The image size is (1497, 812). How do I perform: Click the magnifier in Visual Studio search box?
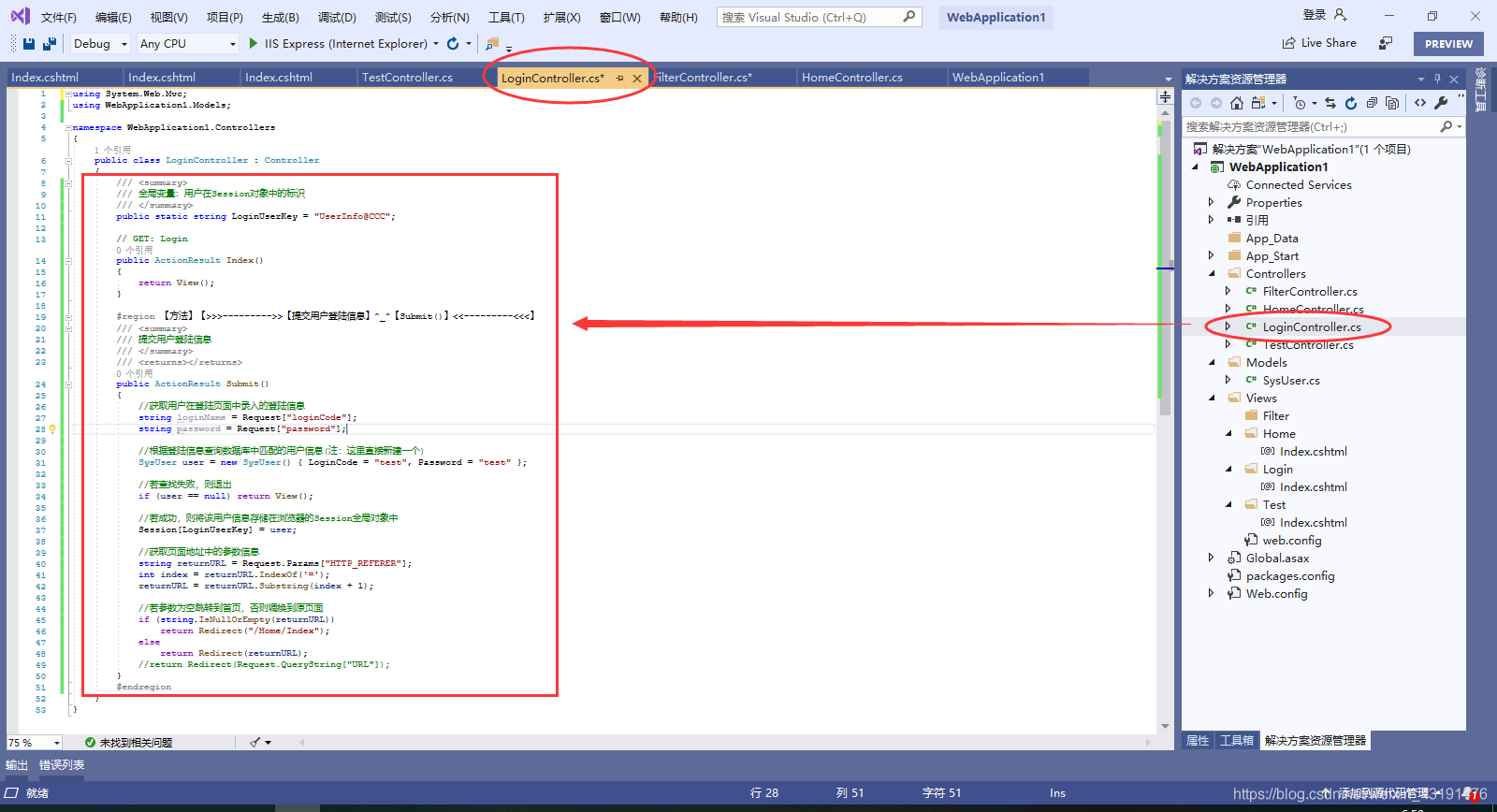908,17
